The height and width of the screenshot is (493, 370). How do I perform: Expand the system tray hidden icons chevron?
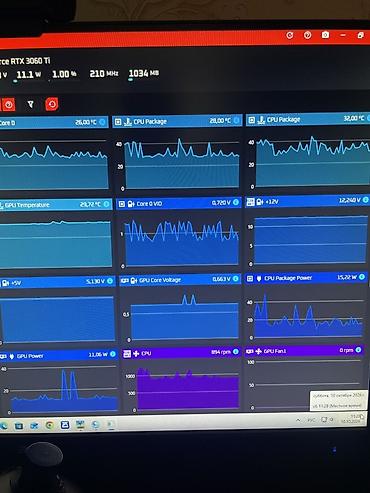coord(298,420)
